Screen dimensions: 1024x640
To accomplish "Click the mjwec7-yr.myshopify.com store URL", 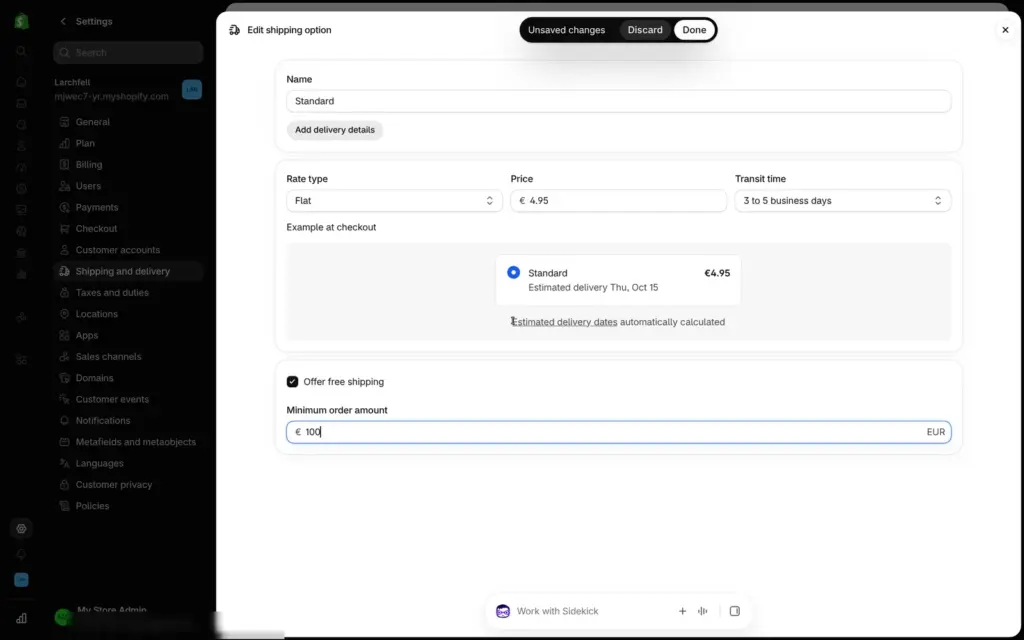I will tap(111, 97).
